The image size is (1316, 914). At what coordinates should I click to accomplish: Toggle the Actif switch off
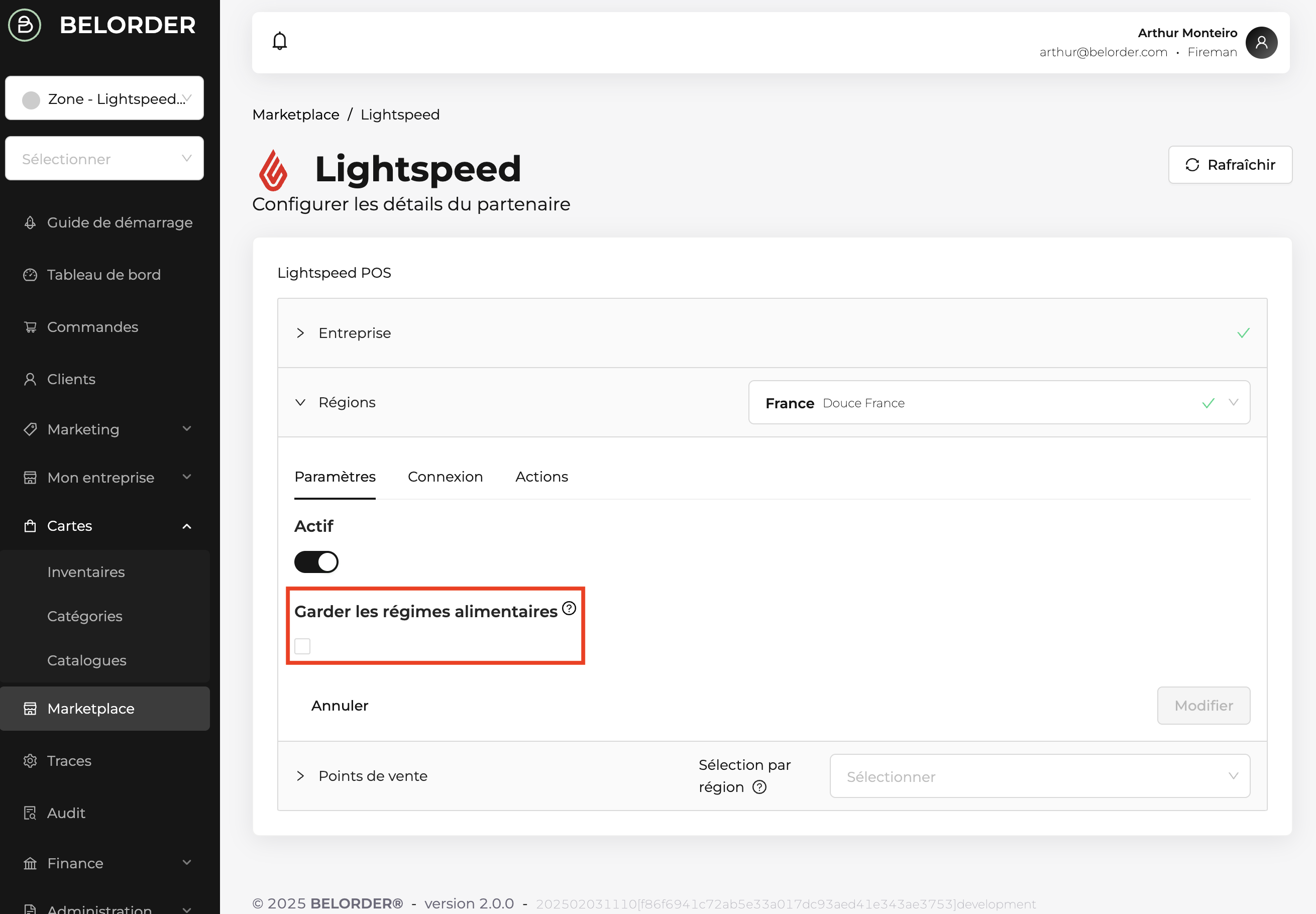(x=316, y=562)
